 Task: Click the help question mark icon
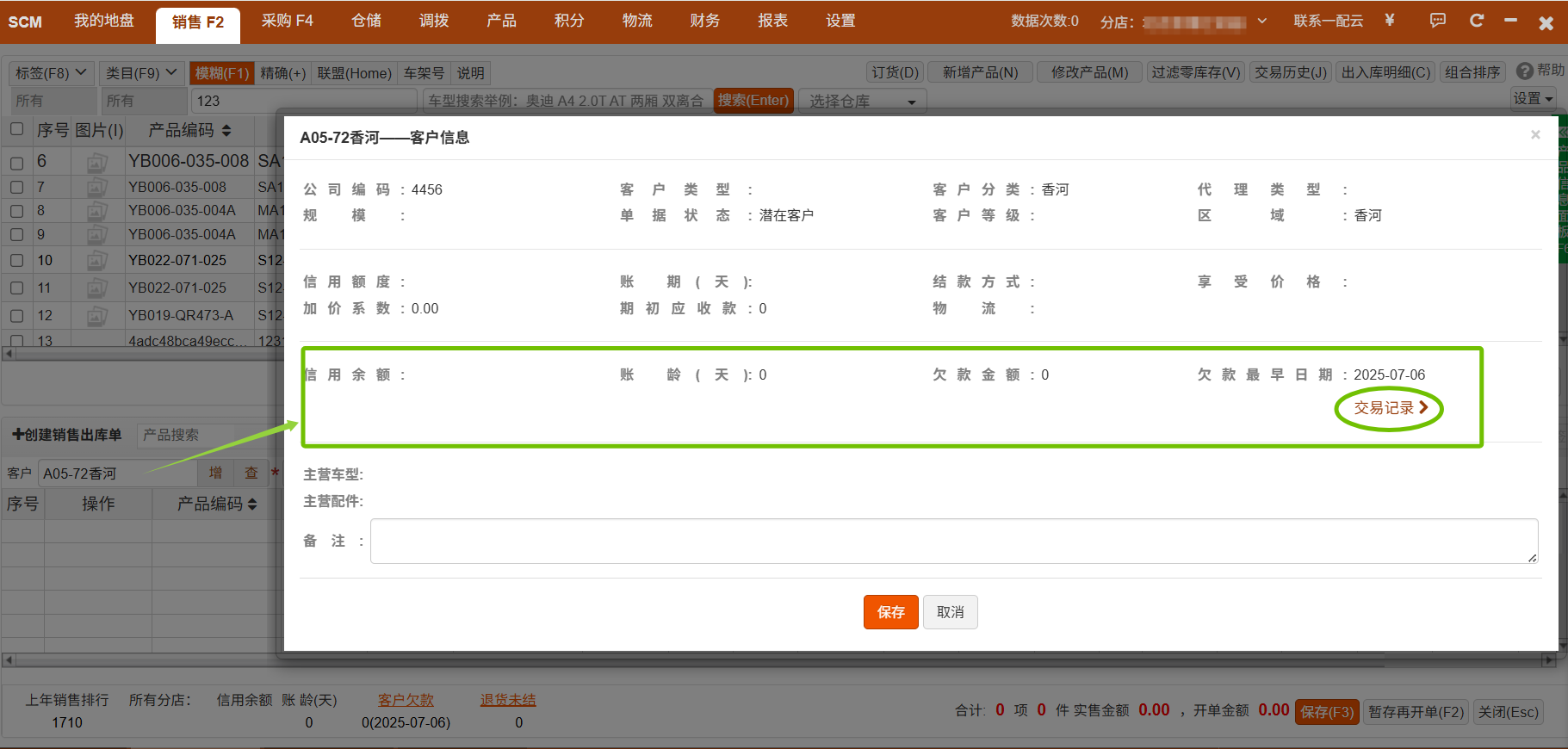[1525, 71]
